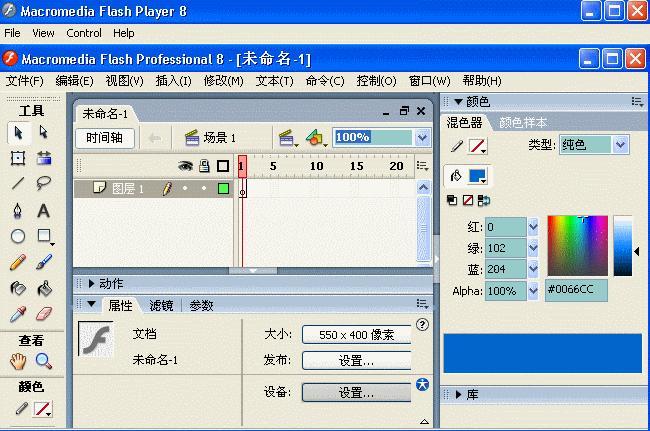This screenshot has height=431, width=650.
Task: Click the #0066CC hex color field
Action: pyautogui.click(x=576, y=290)
